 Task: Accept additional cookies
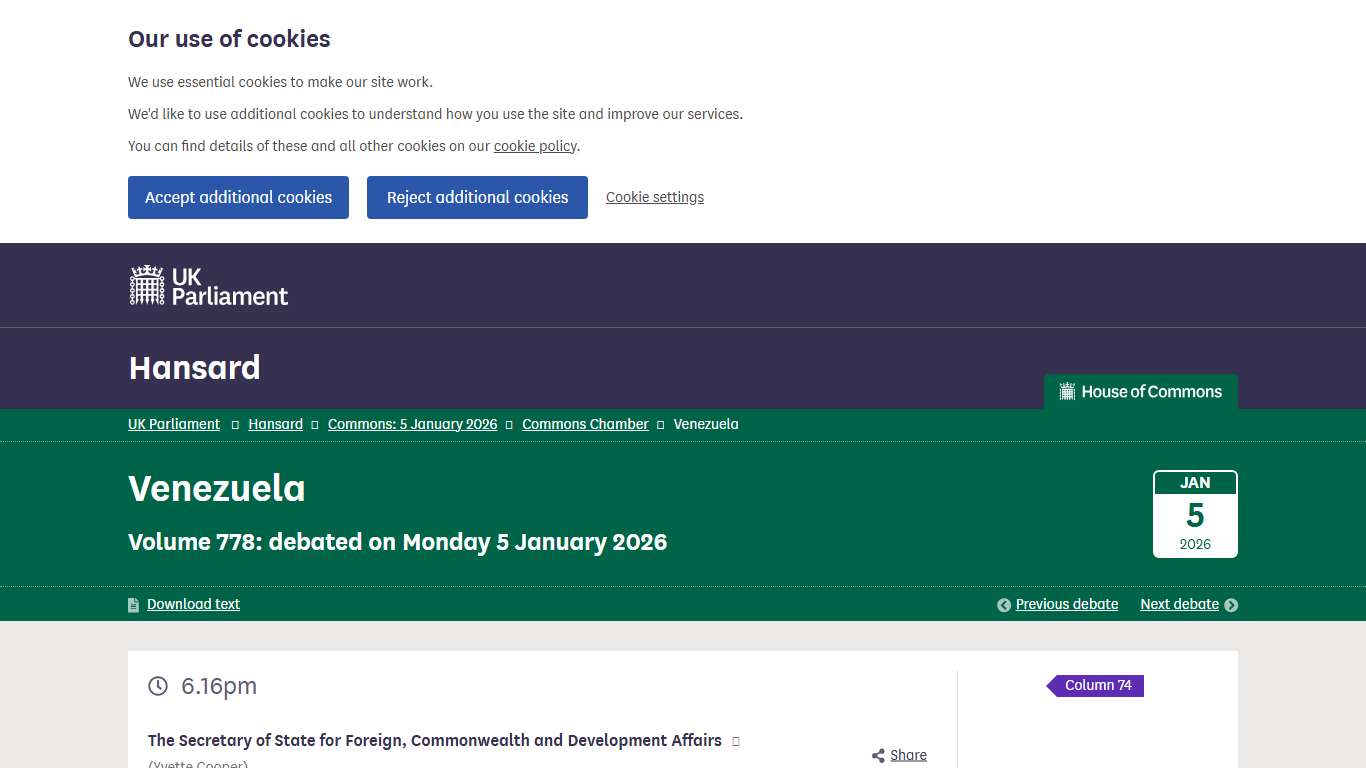(x=238, y=197)
